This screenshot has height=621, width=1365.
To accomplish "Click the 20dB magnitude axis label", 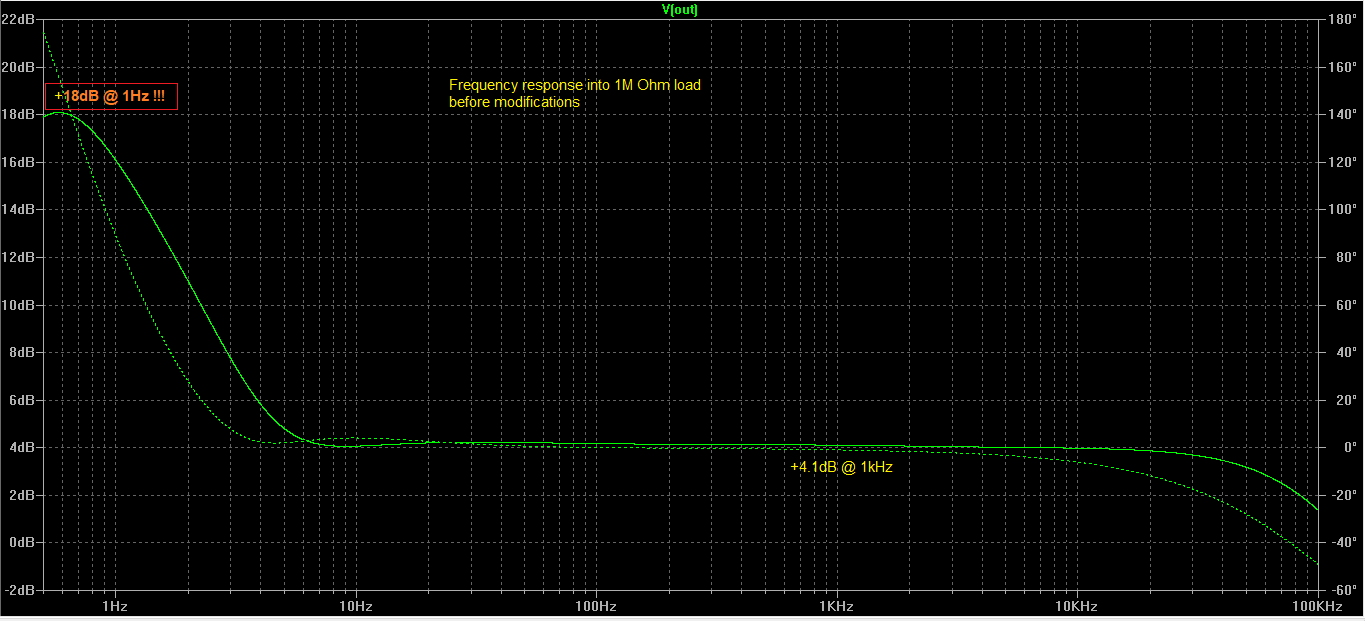I will click(x=17, y=67).
